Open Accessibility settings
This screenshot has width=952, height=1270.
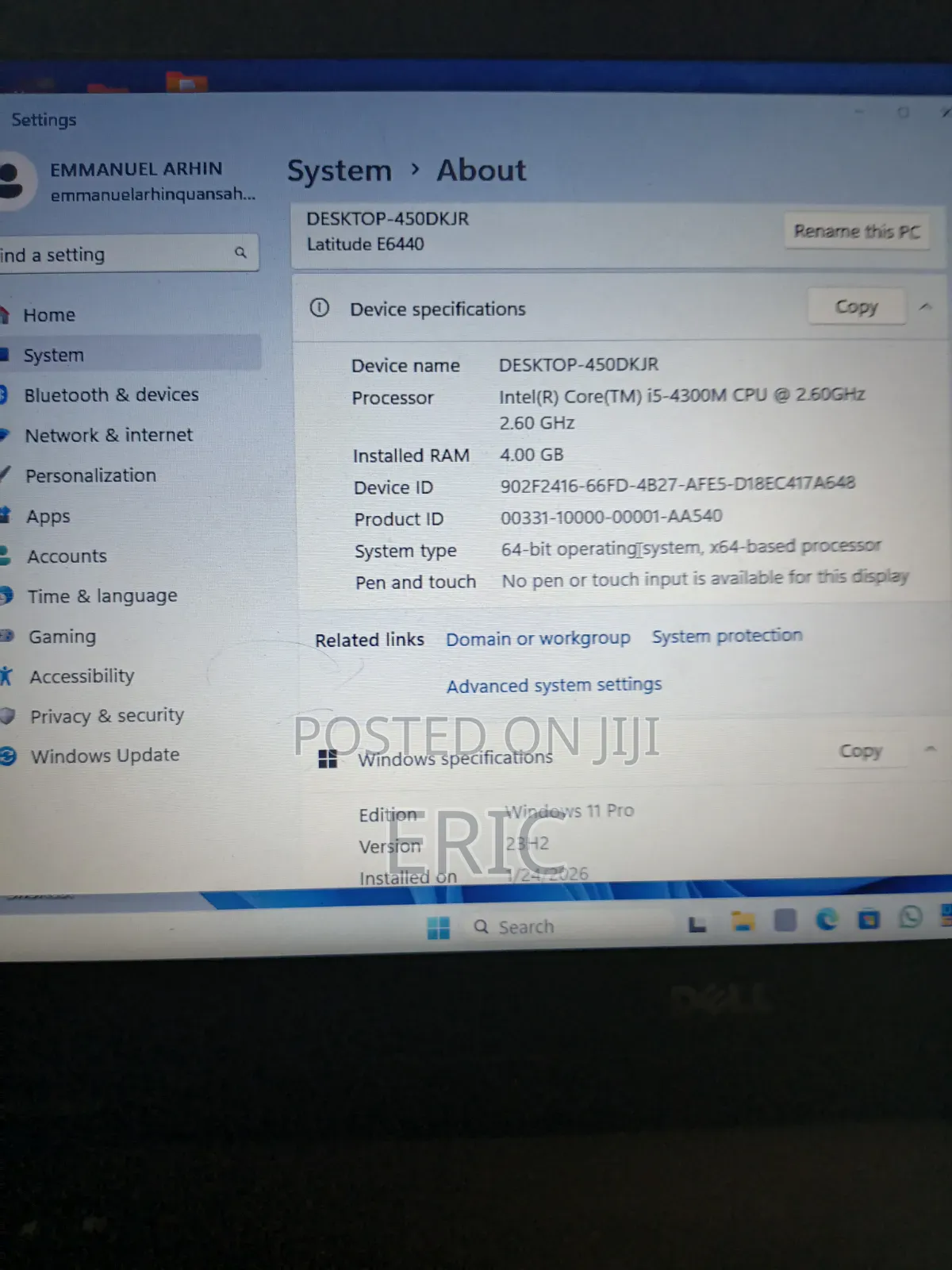point(82,676)
